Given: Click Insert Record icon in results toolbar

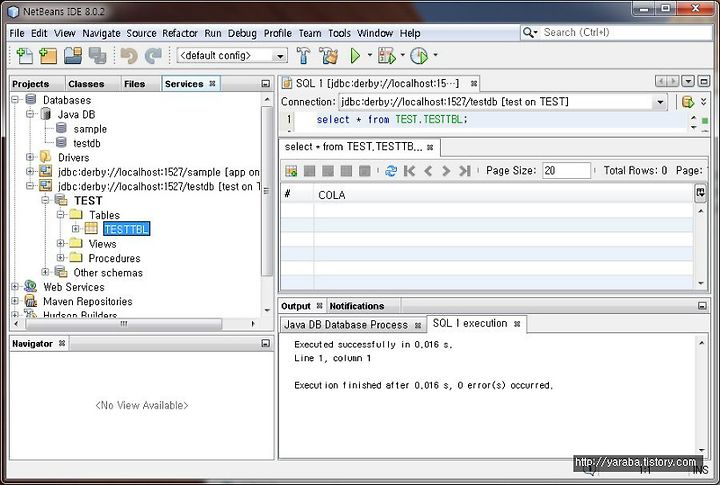Looking at the screenshot, I should [x=291, y=171].
